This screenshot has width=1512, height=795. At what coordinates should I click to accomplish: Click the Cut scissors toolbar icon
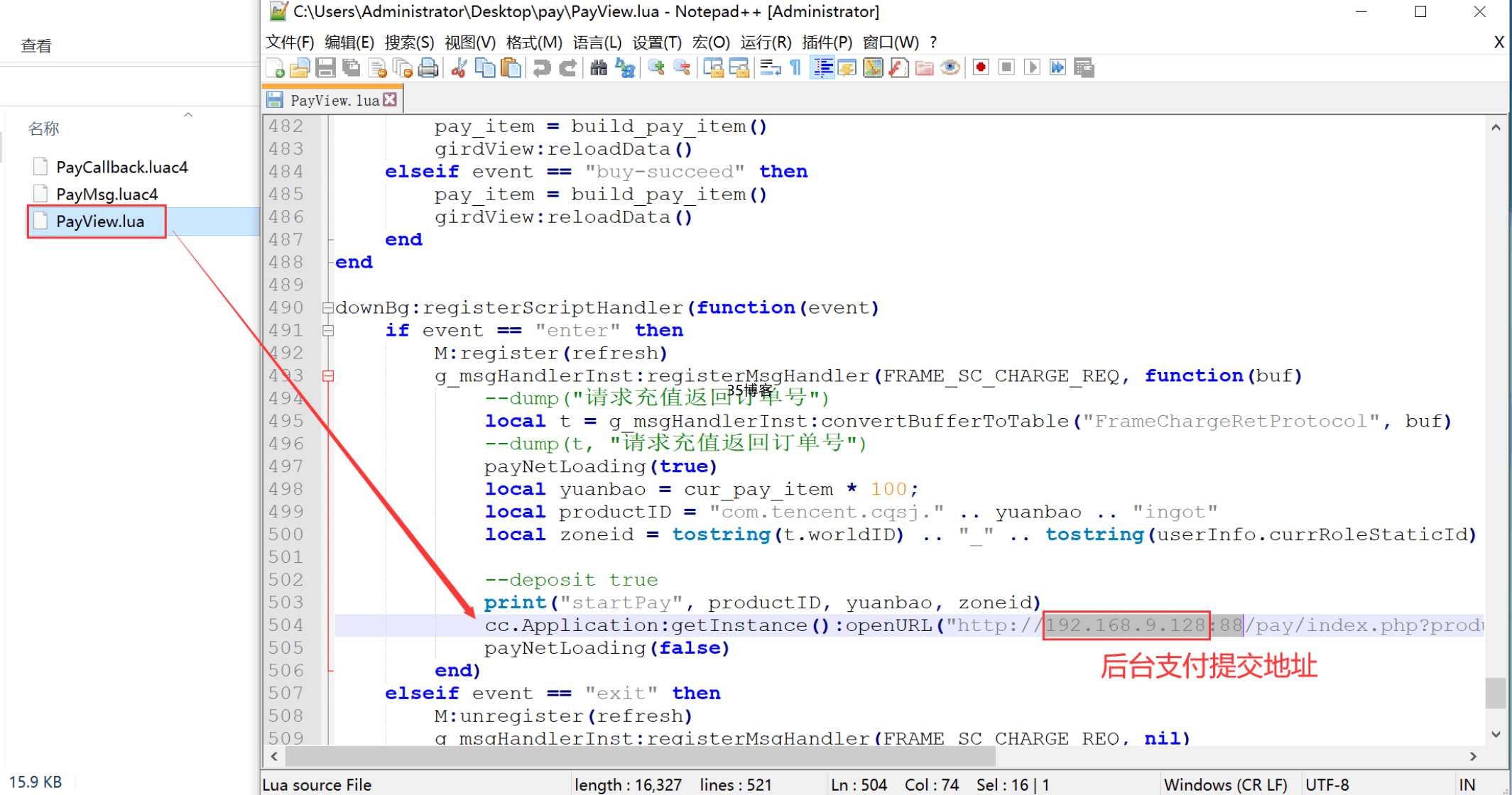coord(459,68)
